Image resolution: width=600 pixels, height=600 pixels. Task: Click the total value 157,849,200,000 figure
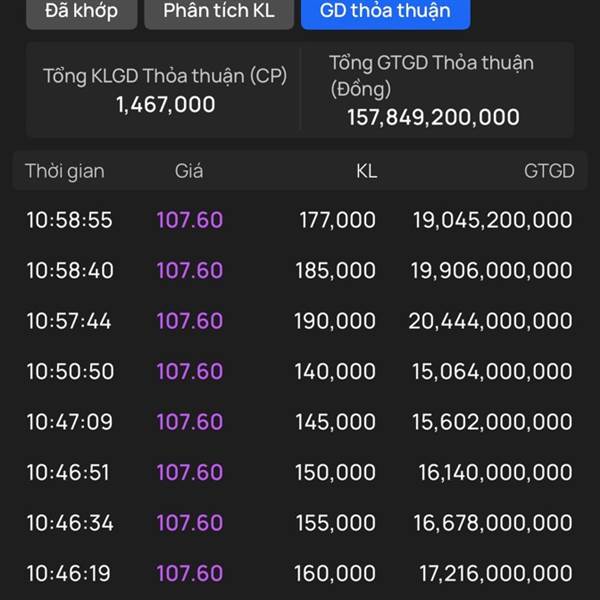click(433, 117)
